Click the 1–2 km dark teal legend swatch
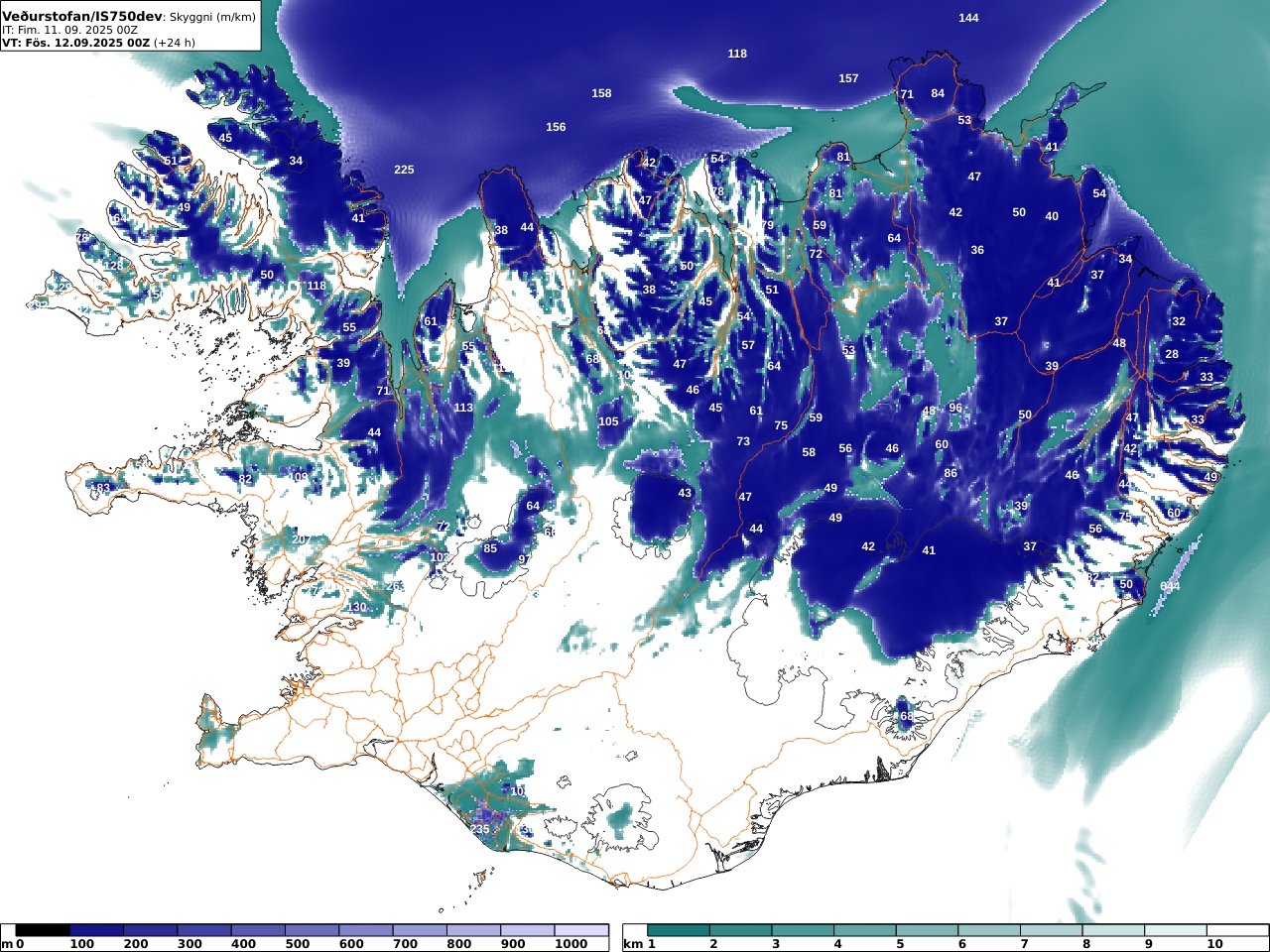The width and height of the screenshot is (1270, 952). 679,930
